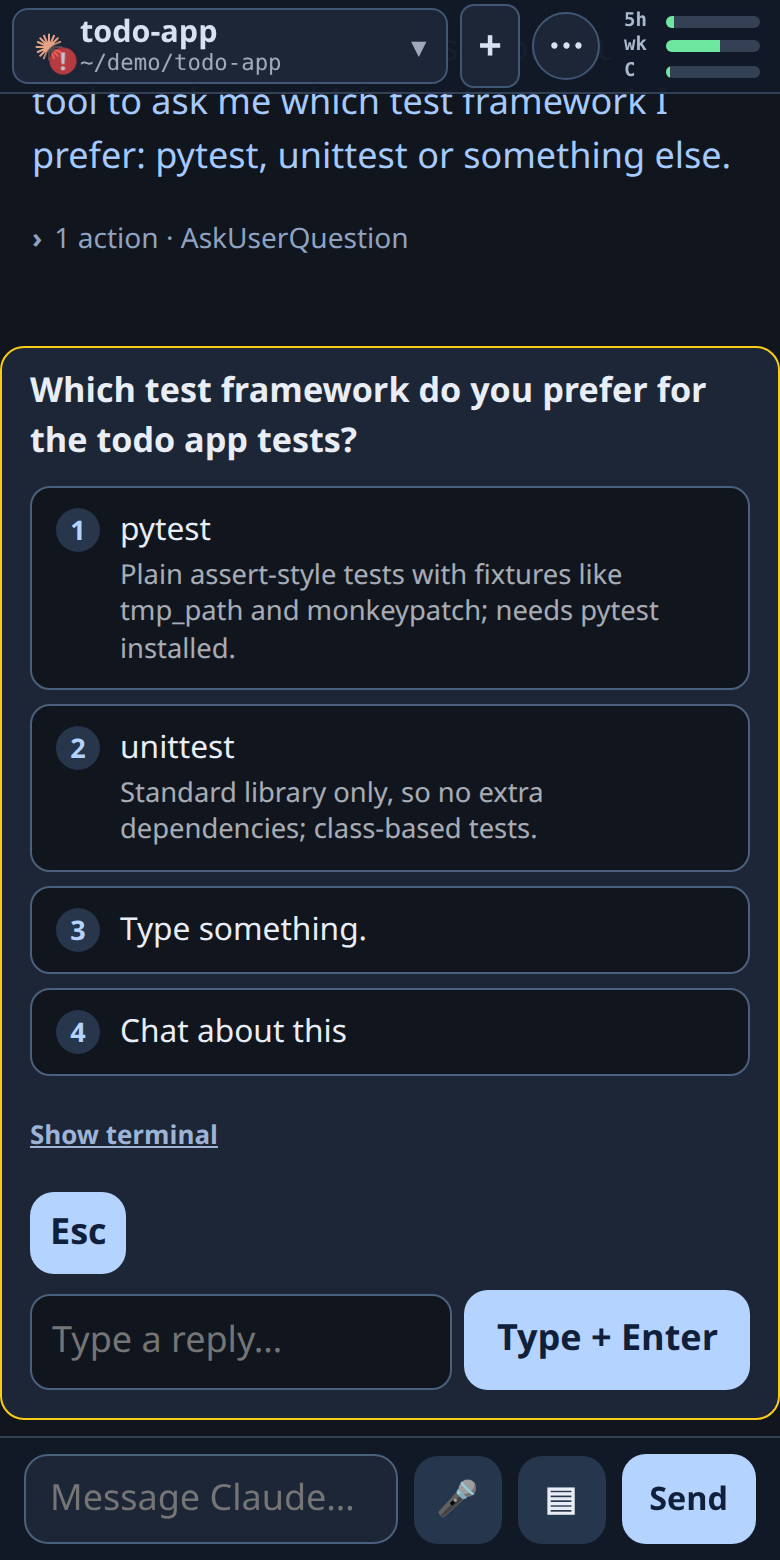Click the number 2 badge for unittest
780x1560 pixels.
coord(78,748)
